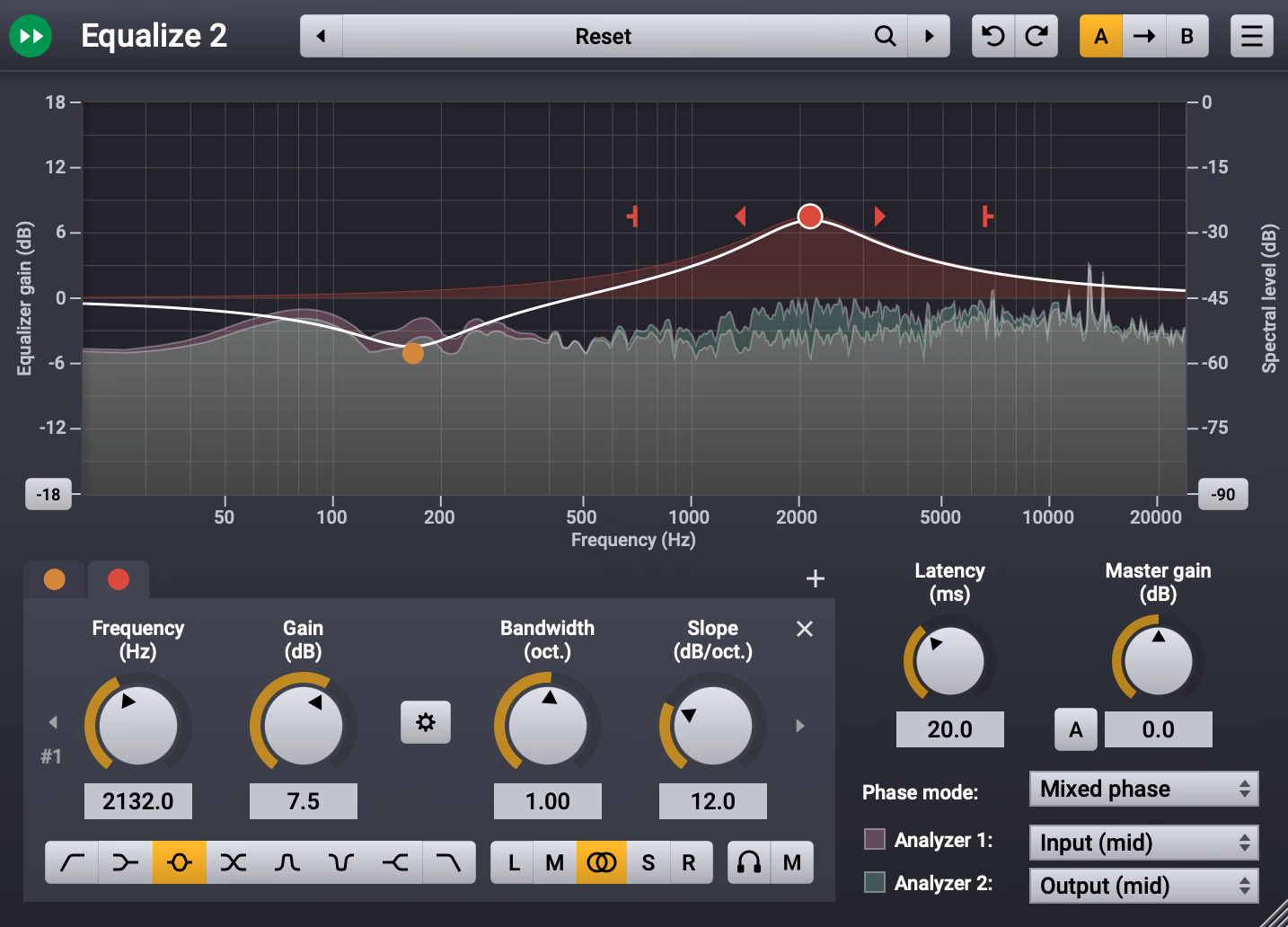1288x927 pixels.
Task: Open Analyzer 1 Input (mid) dropdown
Action: [x=1144, y=843]
